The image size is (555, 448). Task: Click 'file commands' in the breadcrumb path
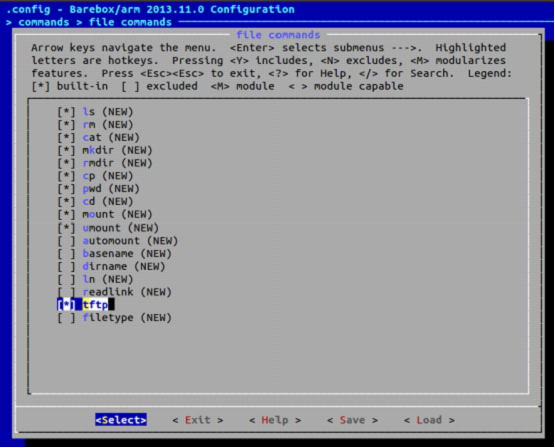pos(130,22)
